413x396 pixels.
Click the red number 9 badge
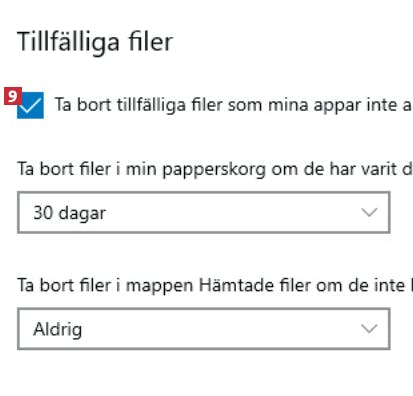13,96
